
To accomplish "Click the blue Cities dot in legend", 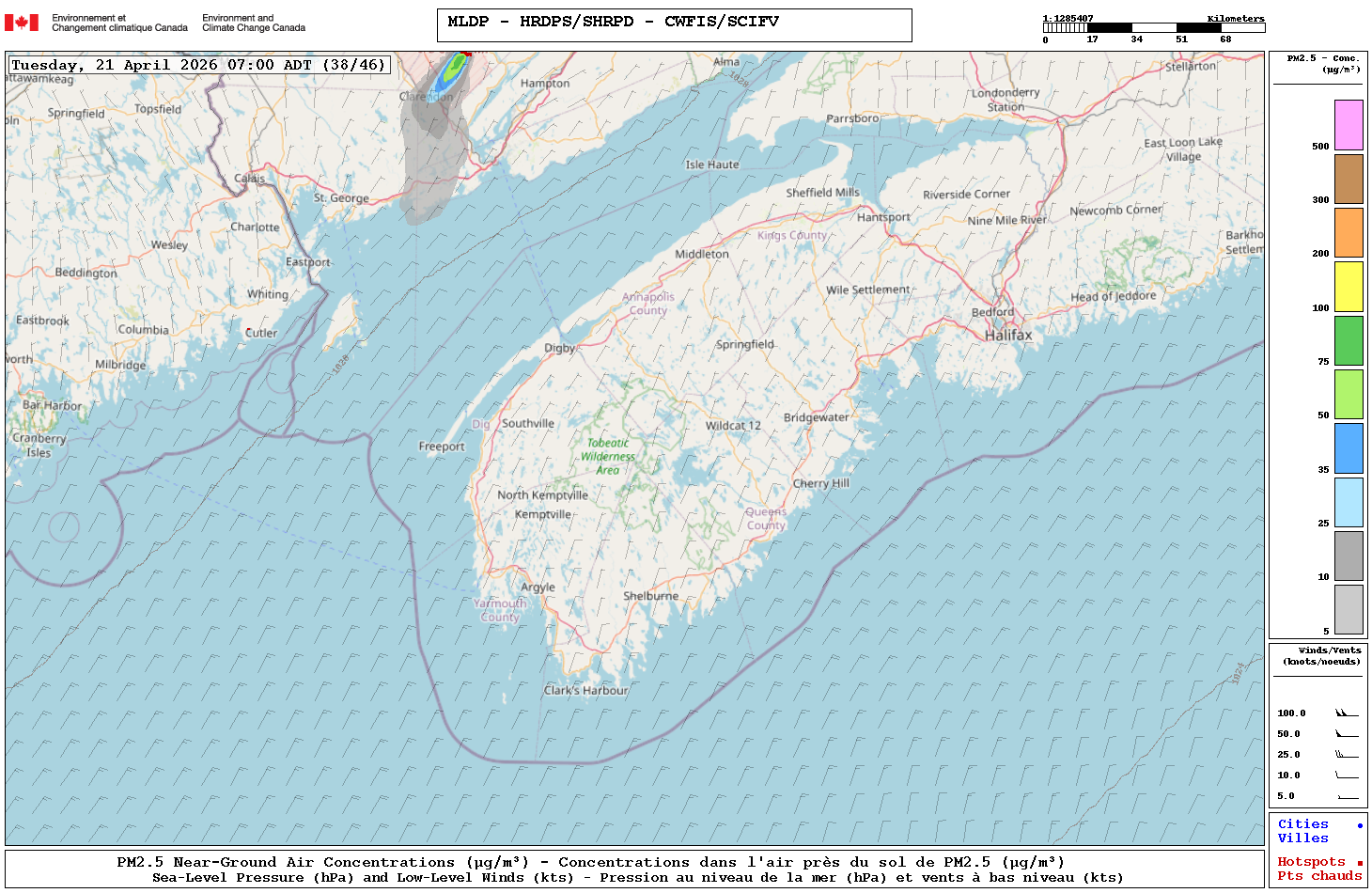I will coord(1359,825).
